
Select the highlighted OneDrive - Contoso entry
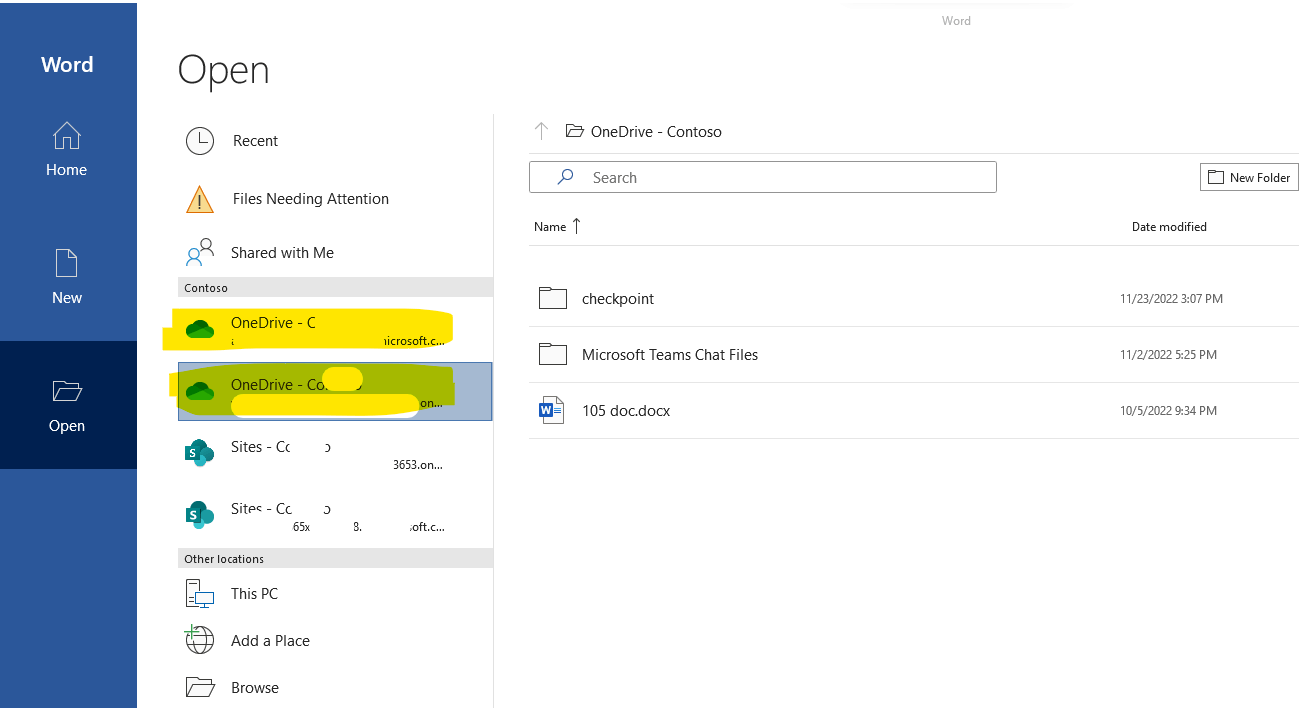pyautogui.click(x=335, y=391)
